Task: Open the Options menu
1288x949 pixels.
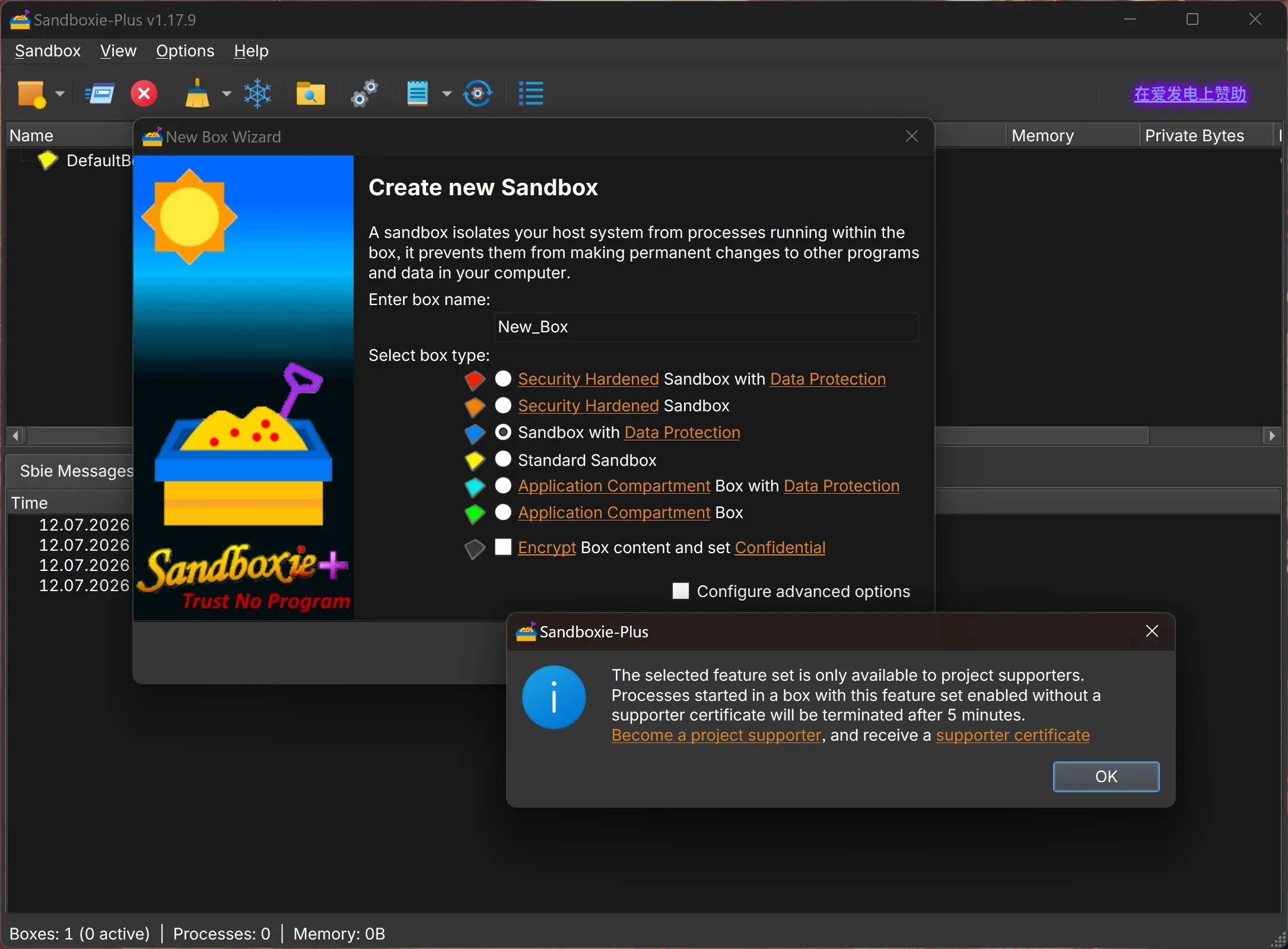Action: pos(185,51)
